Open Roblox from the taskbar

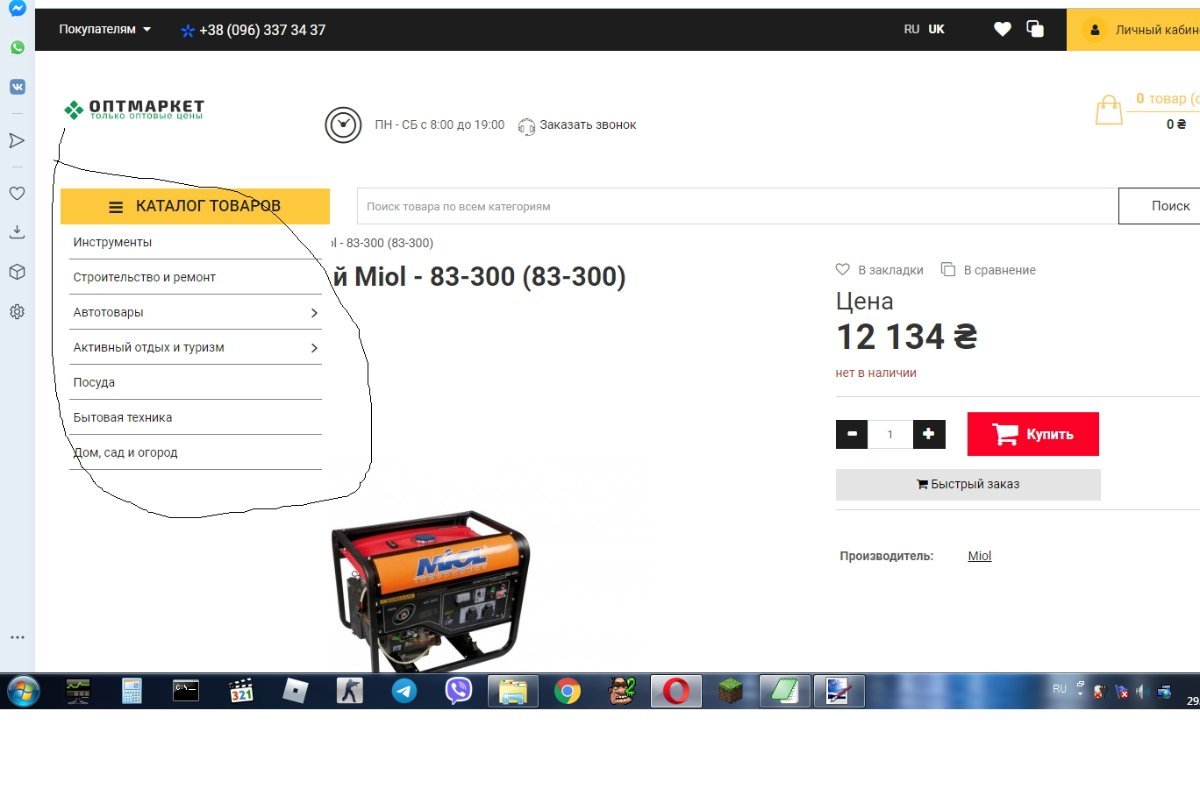pyautogui.click(x=295, y=691)
